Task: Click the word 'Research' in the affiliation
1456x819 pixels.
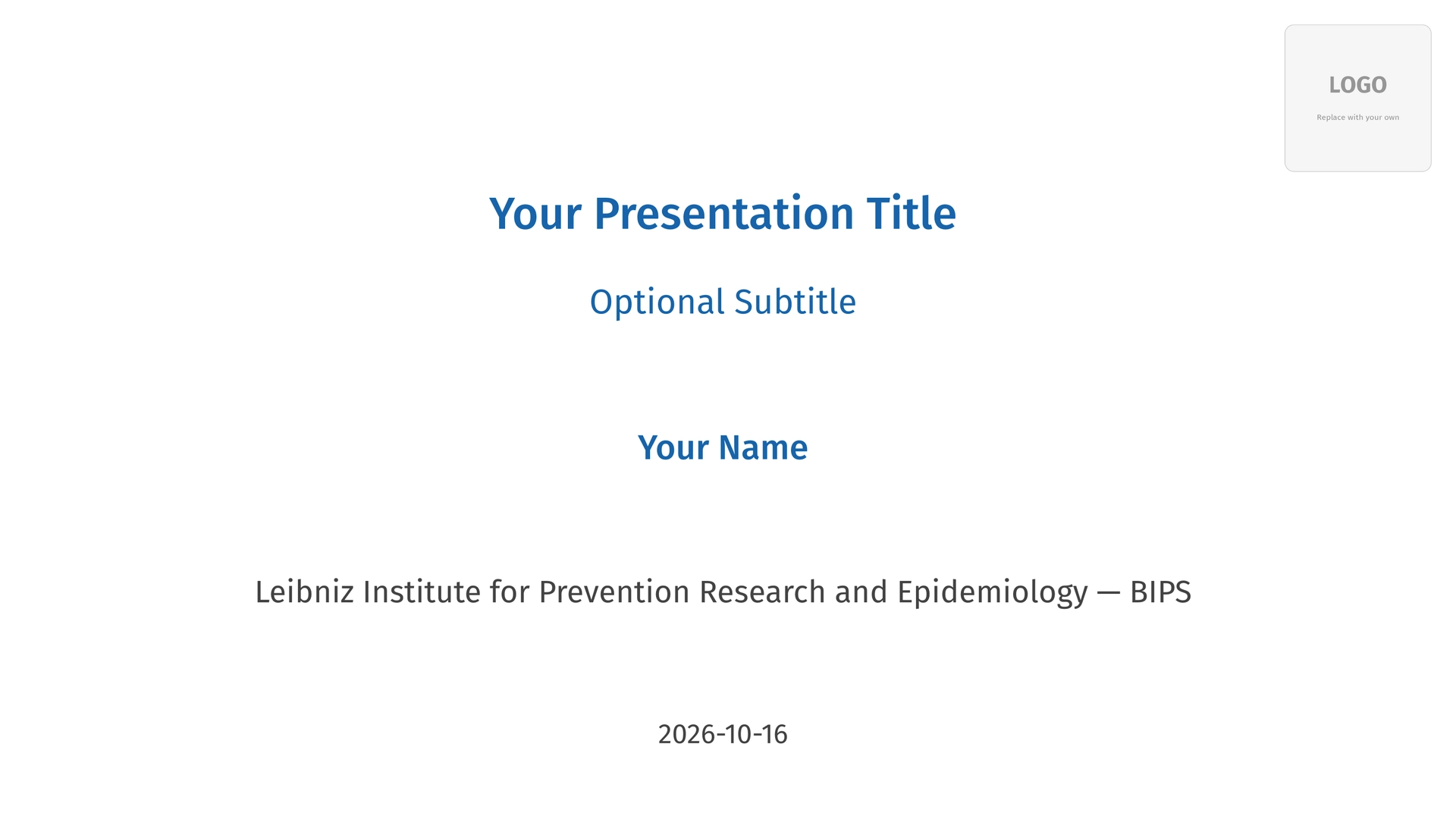Action: pos(762,591)
